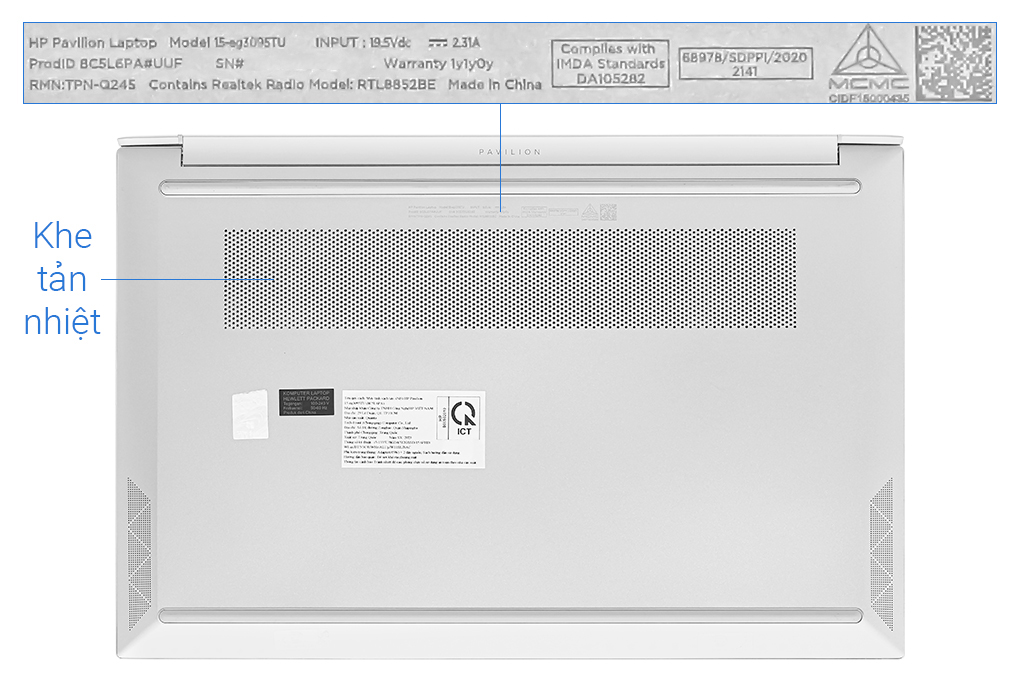Image resolution: width=1020 pixels, height=680 pixels.
Task: Click the large heat vent grille
Action: 510,278
